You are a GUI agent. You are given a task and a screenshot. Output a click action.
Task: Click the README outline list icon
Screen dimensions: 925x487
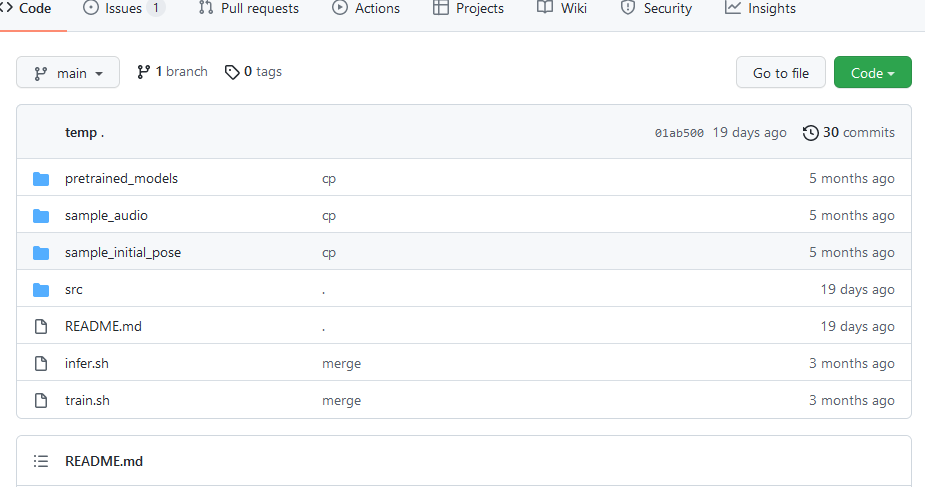click(41, 461)
